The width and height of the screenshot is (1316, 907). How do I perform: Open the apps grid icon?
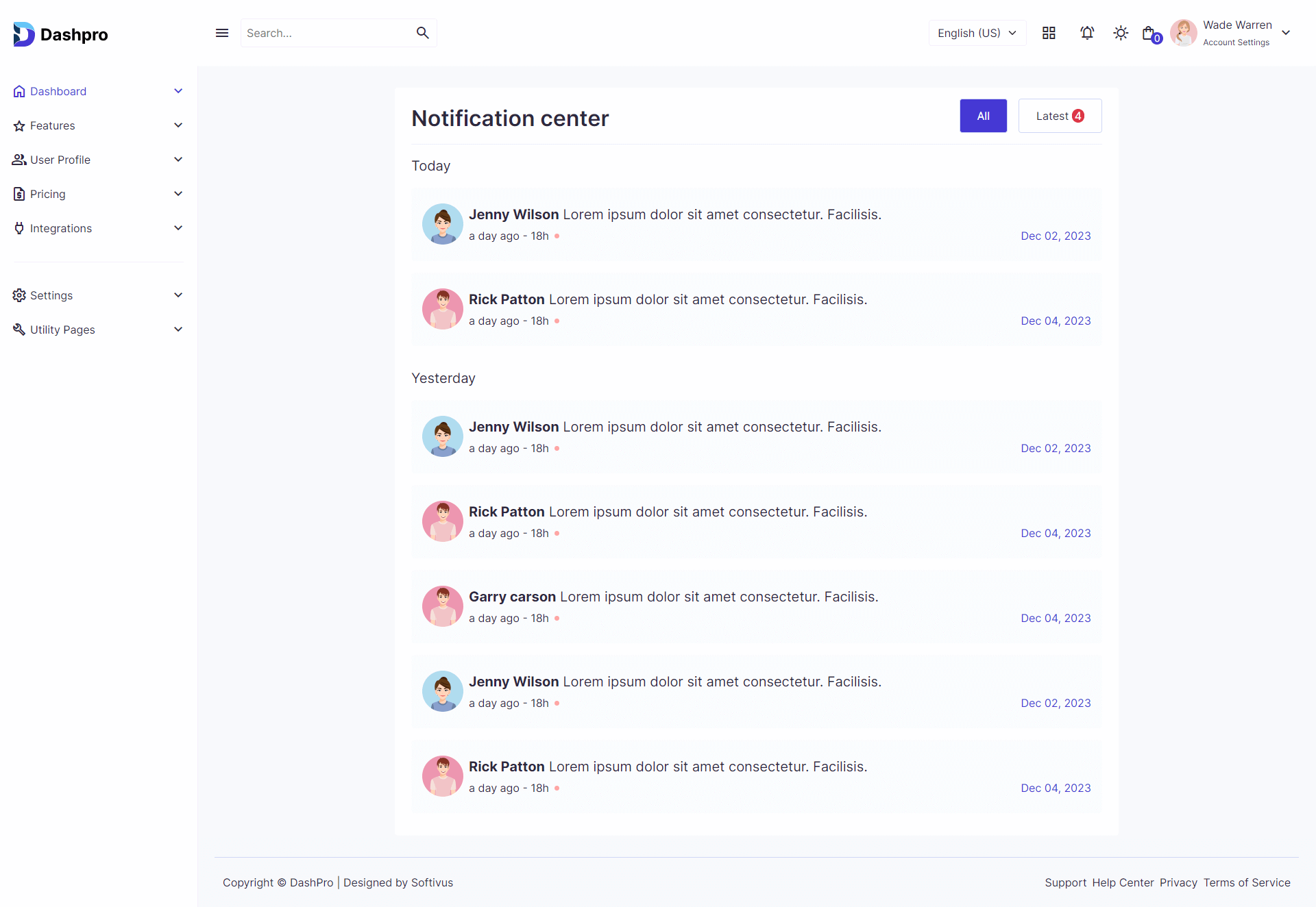(1049, 33)
